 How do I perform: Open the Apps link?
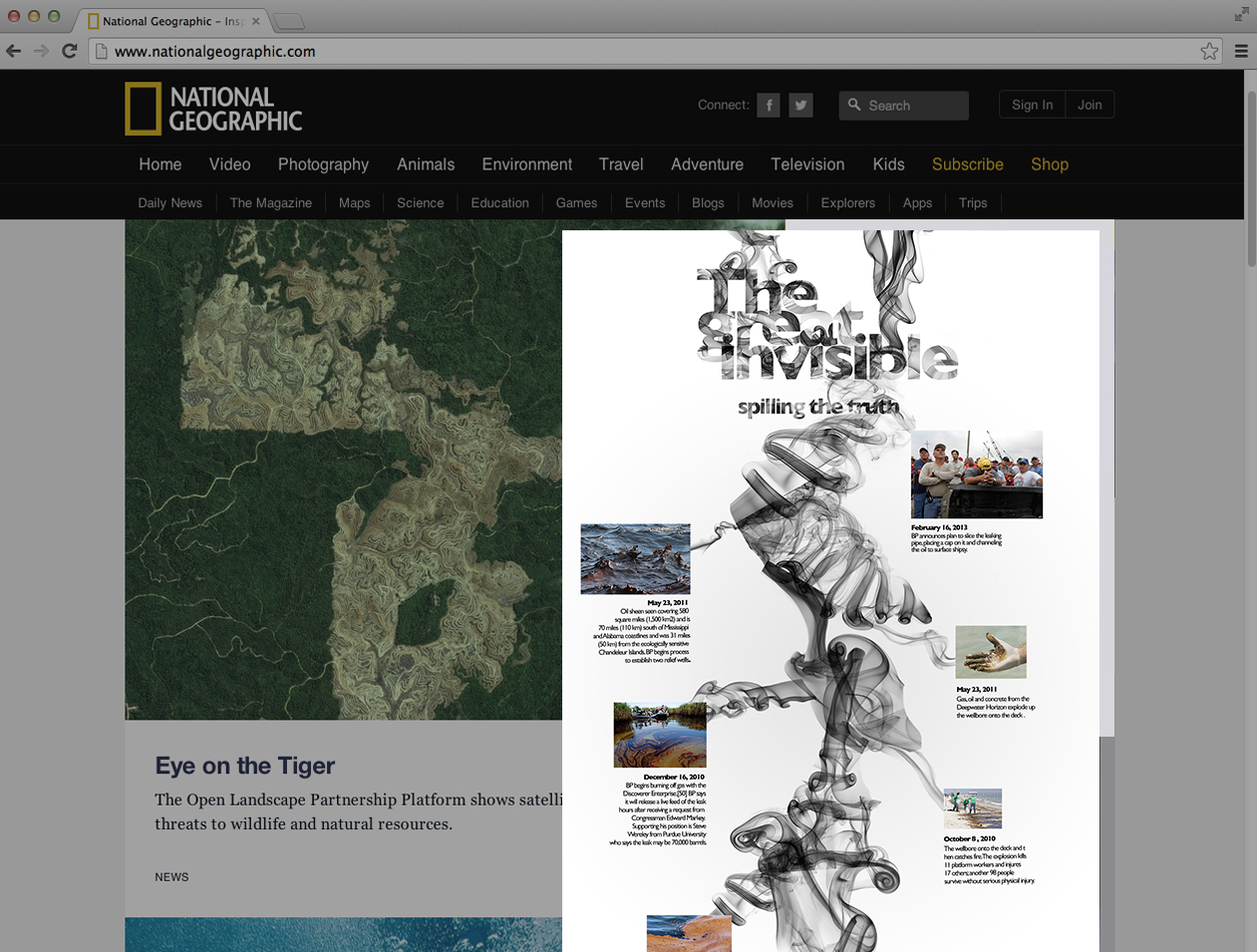[x=917, y=202]
